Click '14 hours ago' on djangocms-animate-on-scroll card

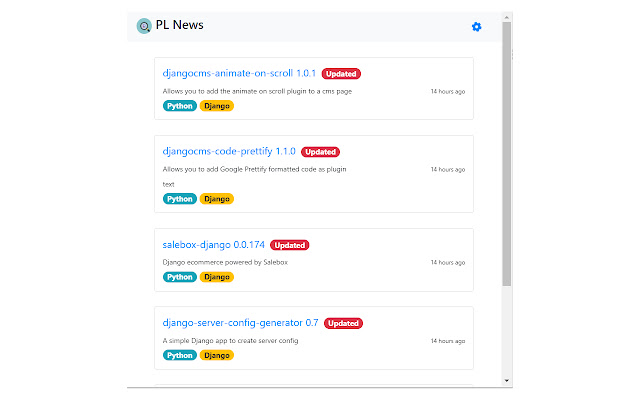(x=448, y=91)
